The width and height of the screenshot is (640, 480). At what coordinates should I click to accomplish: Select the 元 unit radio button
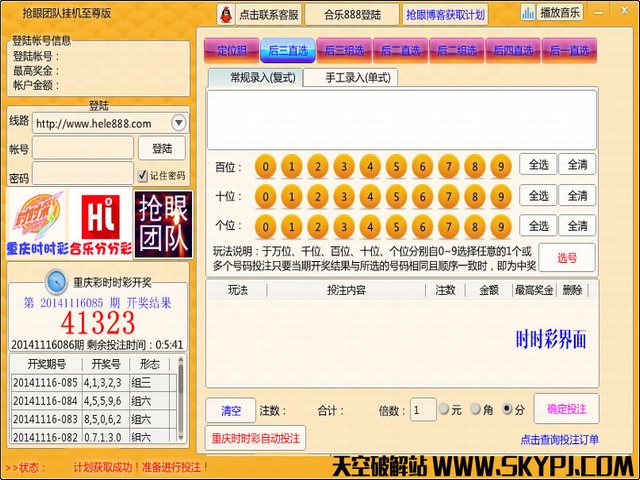coord(443,409)
